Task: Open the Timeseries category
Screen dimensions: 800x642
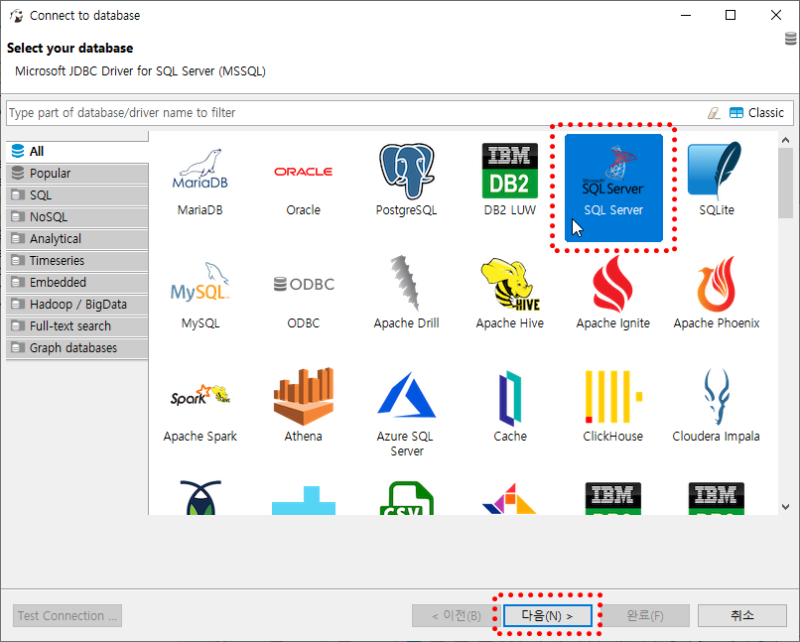Action: click(x=77, y=261)
